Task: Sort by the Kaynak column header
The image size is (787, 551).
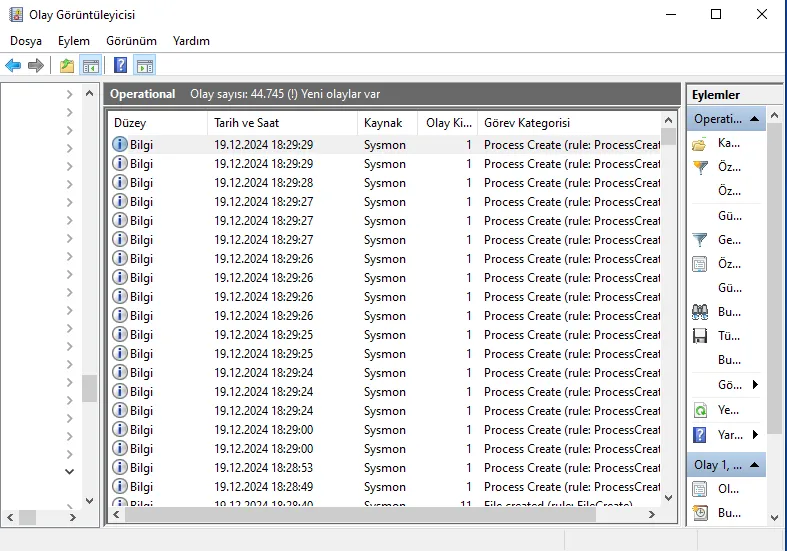Action: (x=387, y=123)
